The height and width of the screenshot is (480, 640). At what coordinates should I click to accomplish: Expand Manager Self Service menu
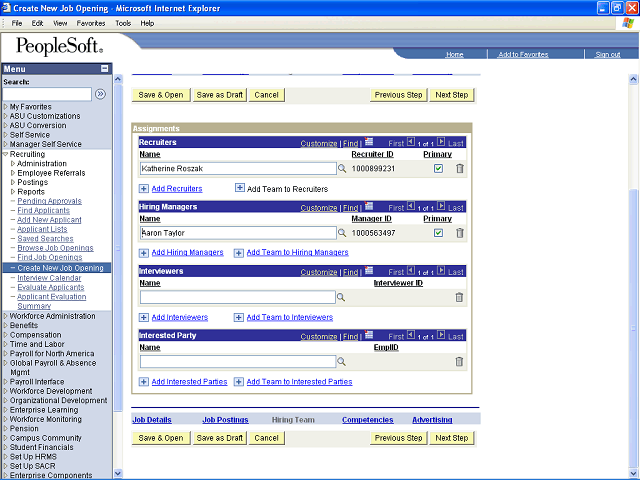(6, 144)
